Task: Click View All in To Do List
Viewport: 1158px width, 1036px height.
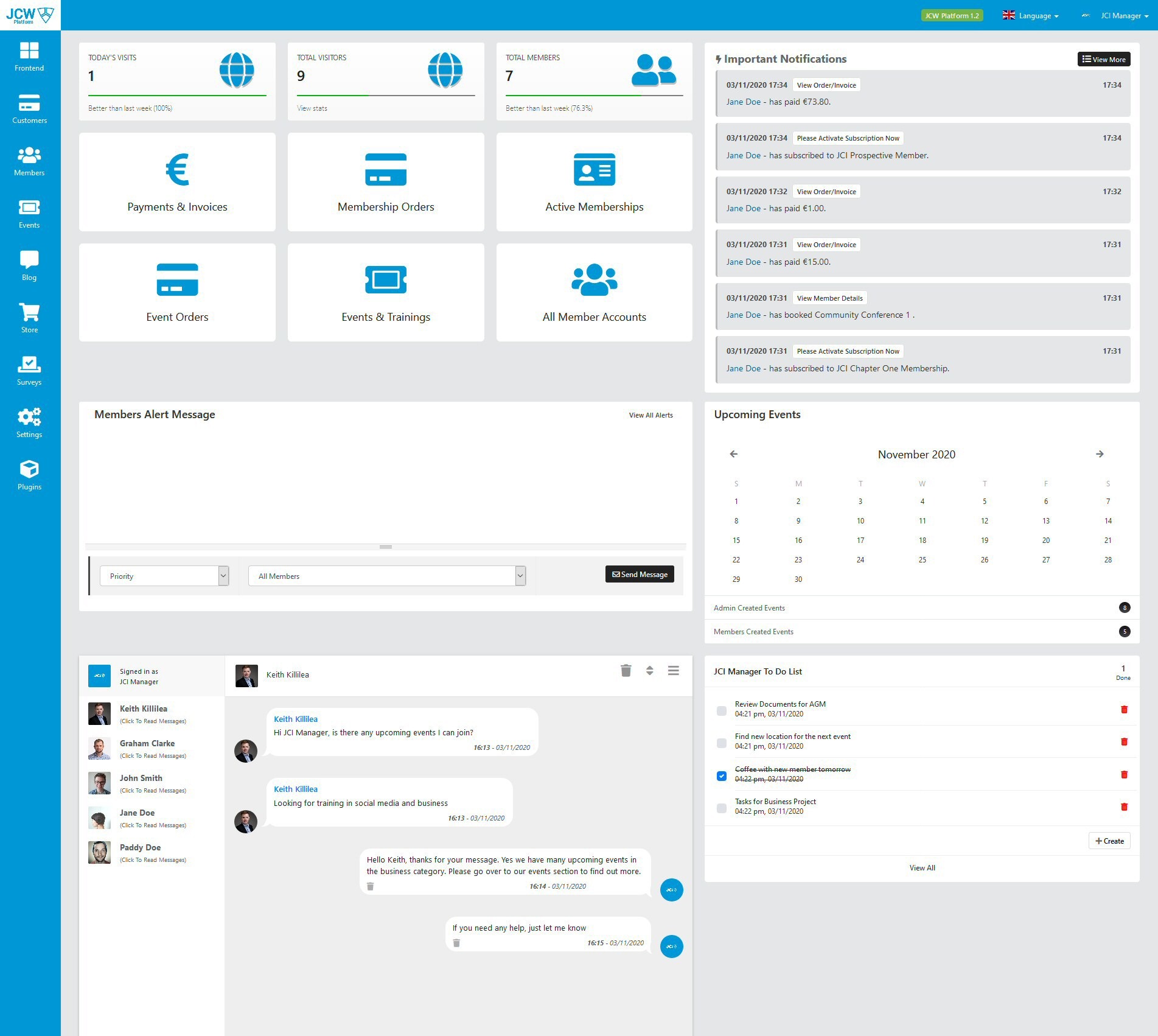Action: pyautogui.click(x=922, y=868)
